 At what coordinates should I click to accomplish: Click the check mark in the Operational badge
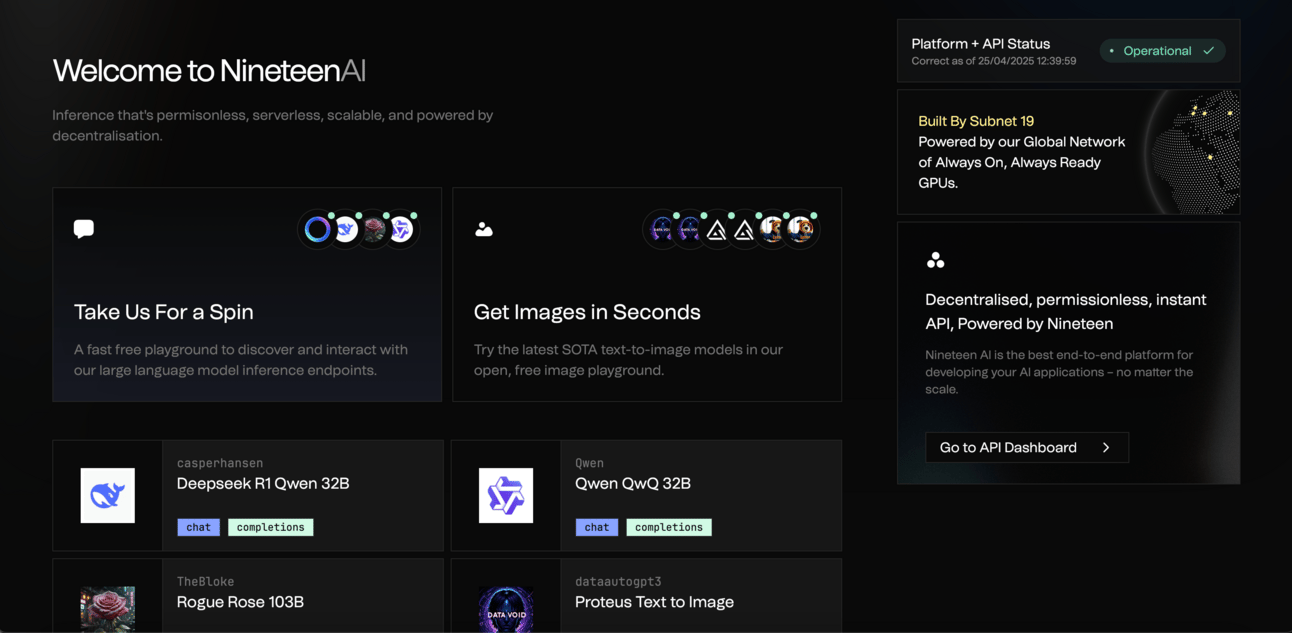pos(1209,50)
